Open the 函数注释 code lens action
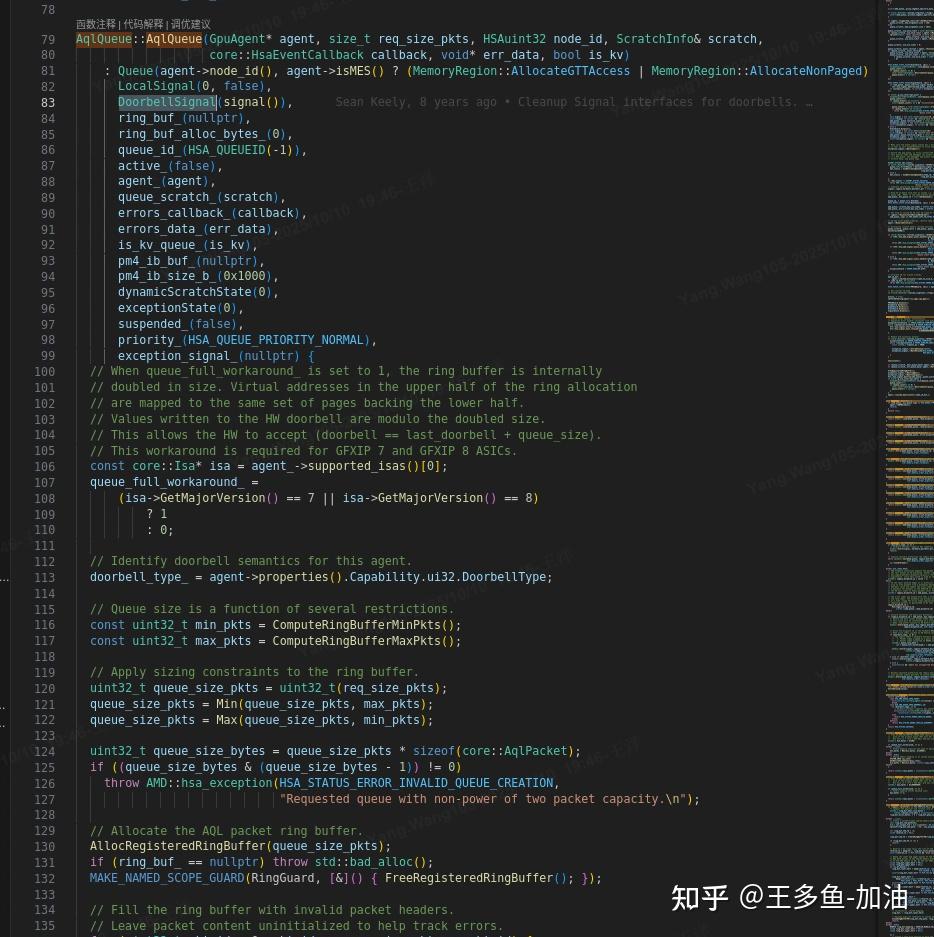 pos(96,25)
